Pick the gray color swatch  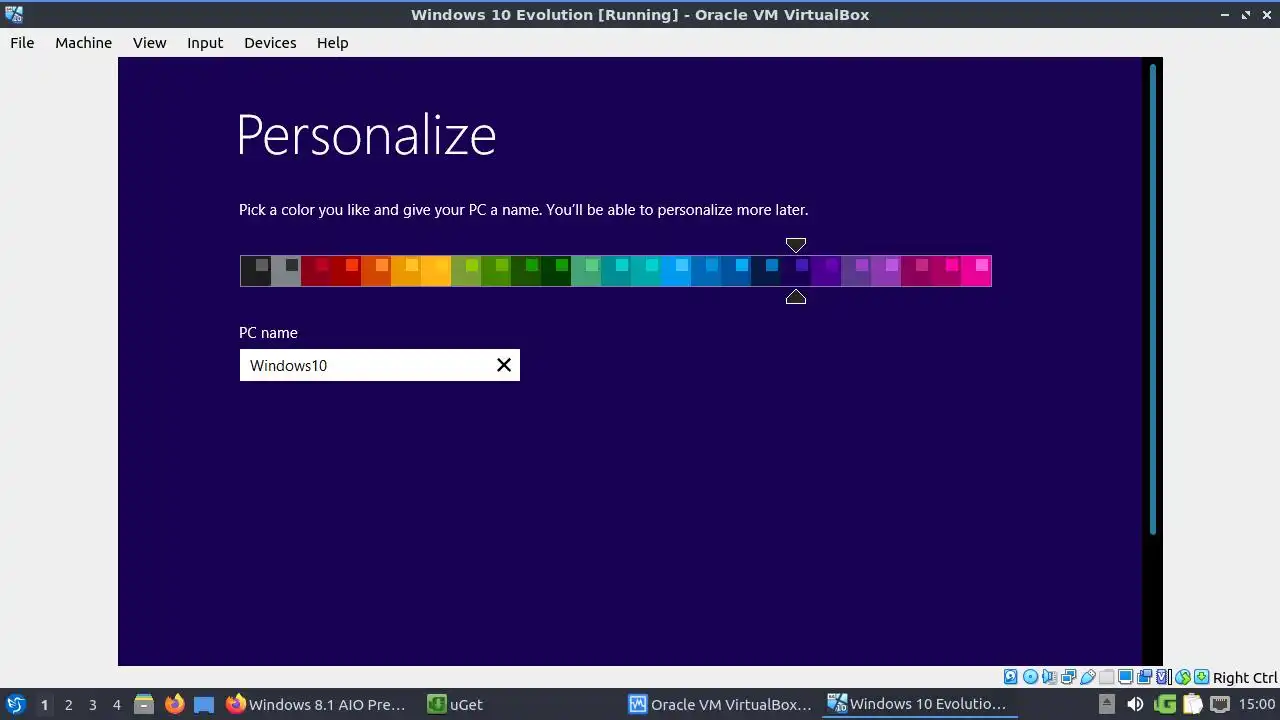pyautogui.click(x=286, y=271)
